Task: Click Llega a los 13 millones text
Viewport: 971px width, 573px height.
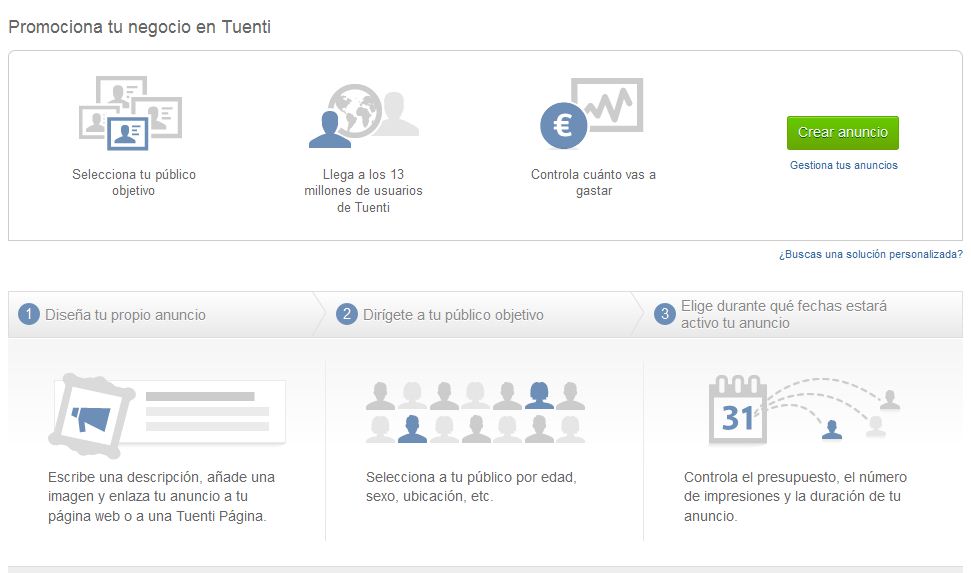Action: click(x=363, y=191)
